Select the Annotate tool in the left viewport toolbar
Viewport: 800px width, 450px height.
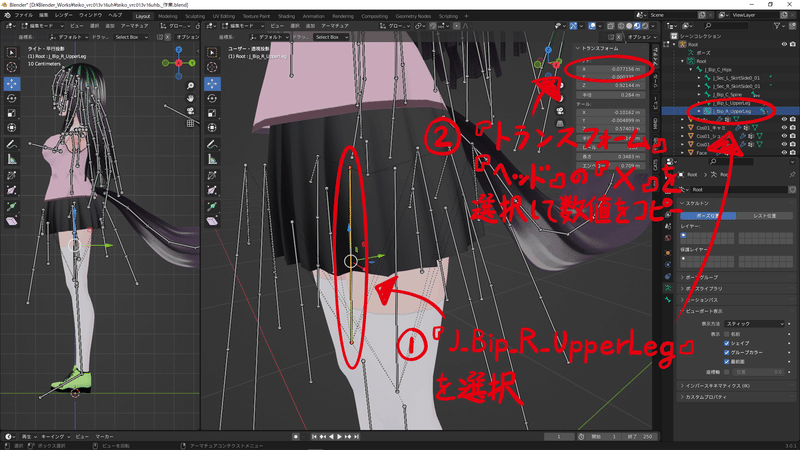pos(12,145)
